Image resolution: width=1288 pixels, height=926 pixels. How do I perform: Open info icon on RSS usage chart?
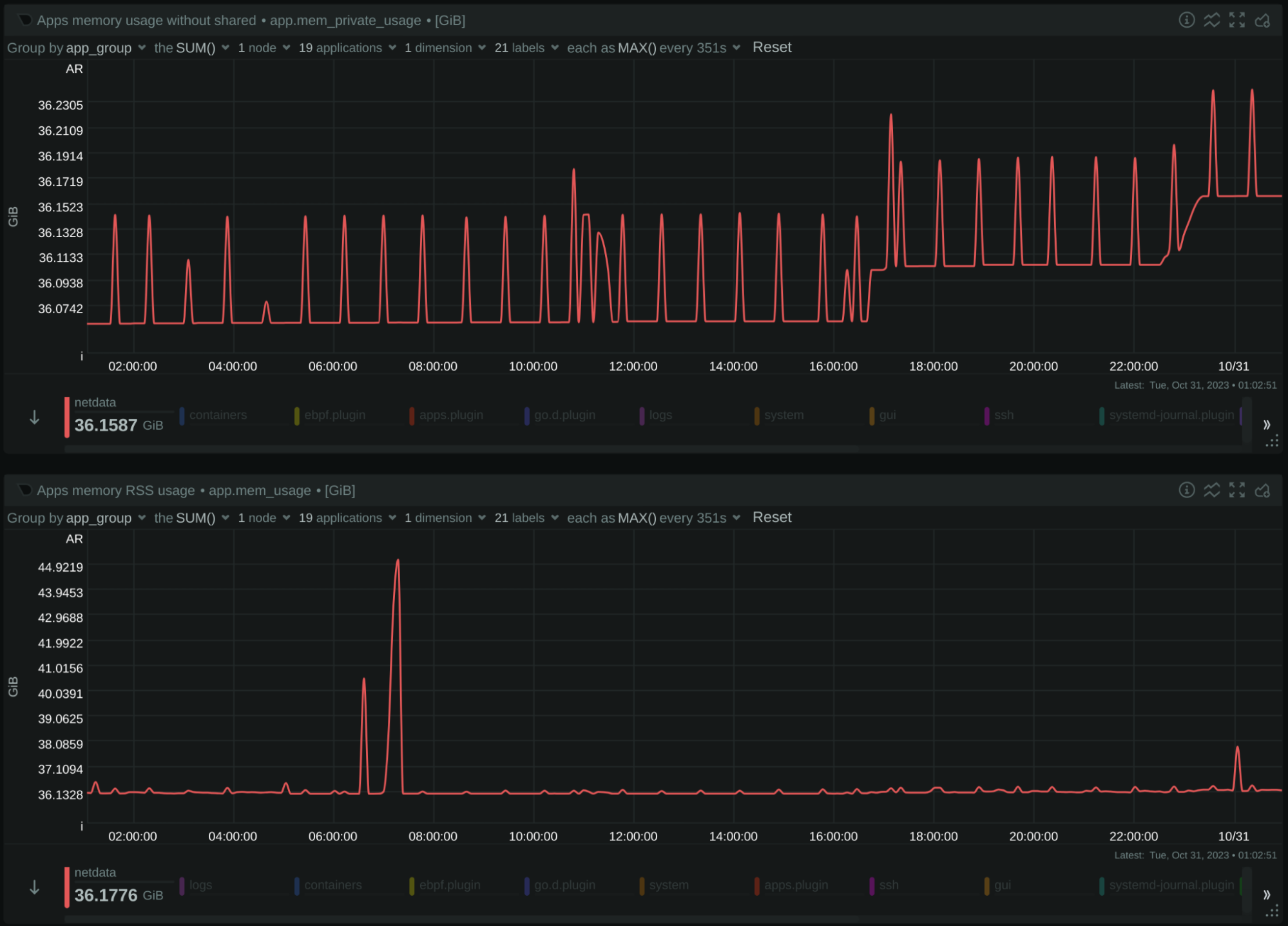pos(1186,490)
